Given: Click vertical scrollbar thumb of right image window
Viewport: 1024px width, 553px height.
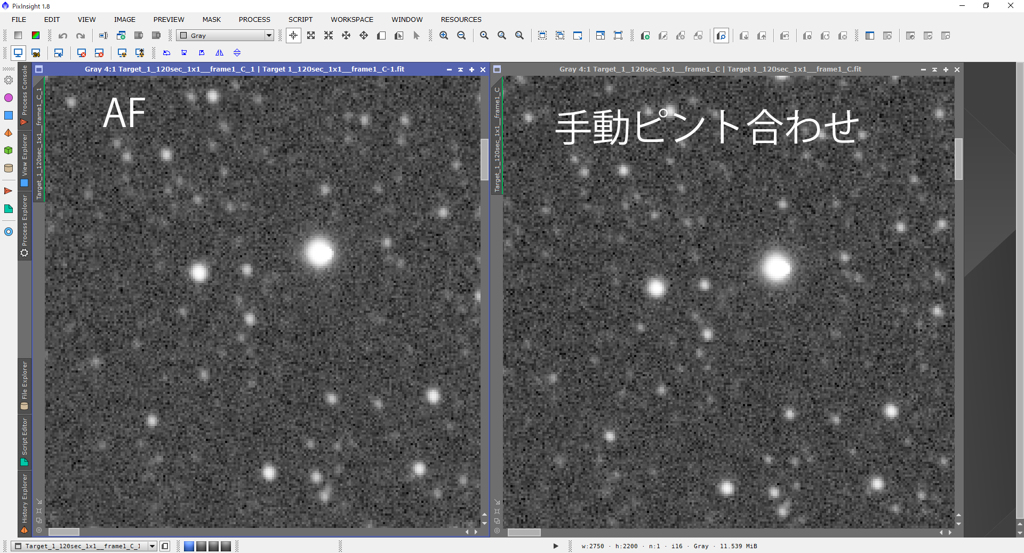Looking at the screenshot, I should pyautogui.click(x=959, y=159).
